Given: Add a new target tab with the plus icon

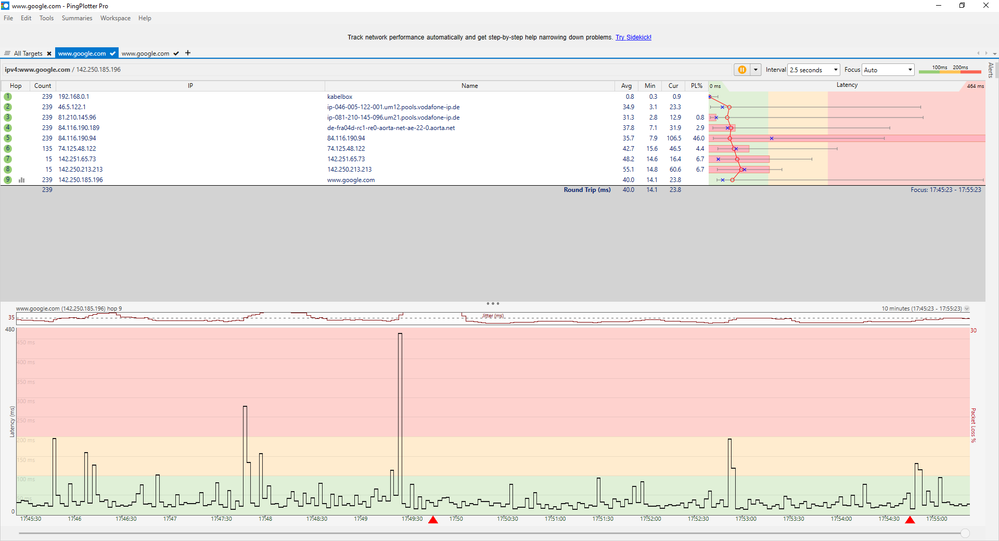Looking at the screenshot, I should [187, 53].
